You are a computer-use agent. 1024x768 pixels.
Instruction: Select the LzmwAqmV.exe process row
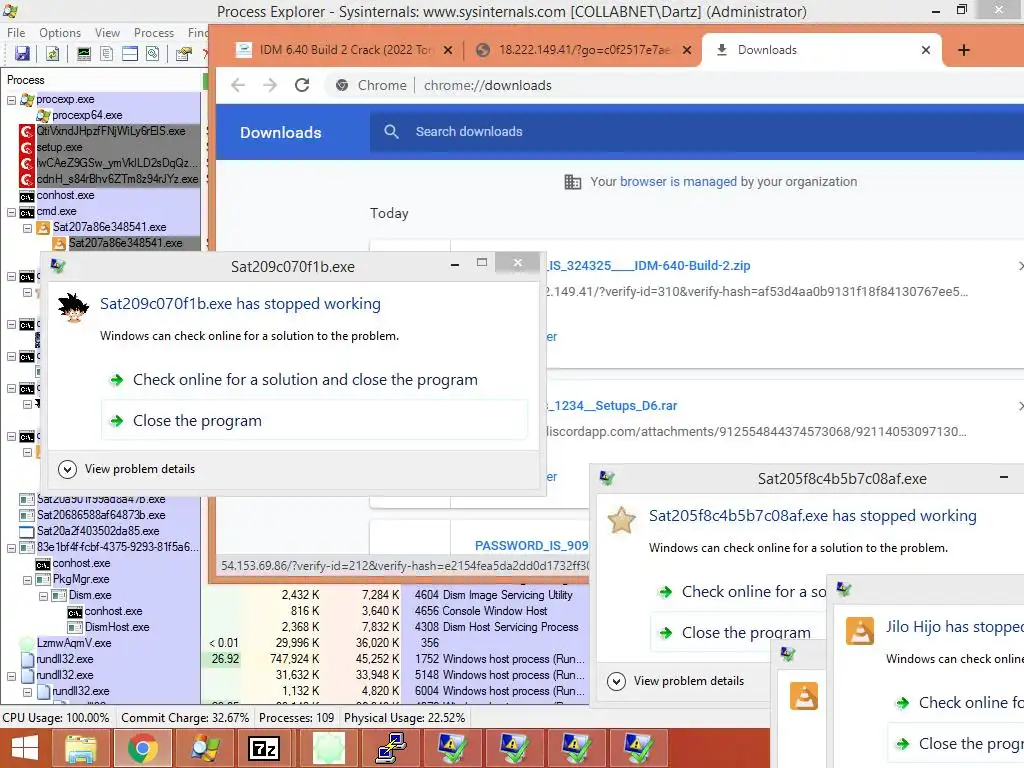click(109, 643)
